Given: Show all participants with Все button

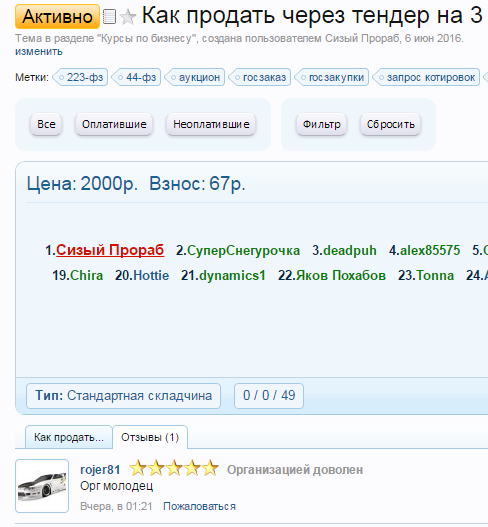Looking at the screenshot, I should 46,124.
